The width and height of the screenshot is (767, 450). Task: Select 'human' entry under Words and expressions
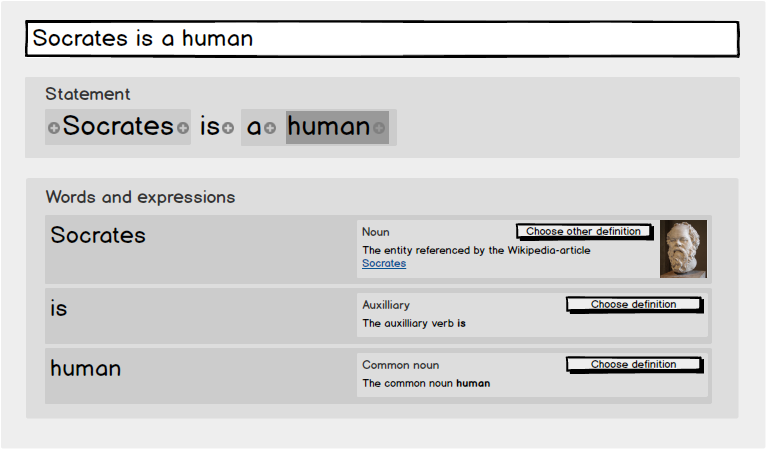click(86, 369)
